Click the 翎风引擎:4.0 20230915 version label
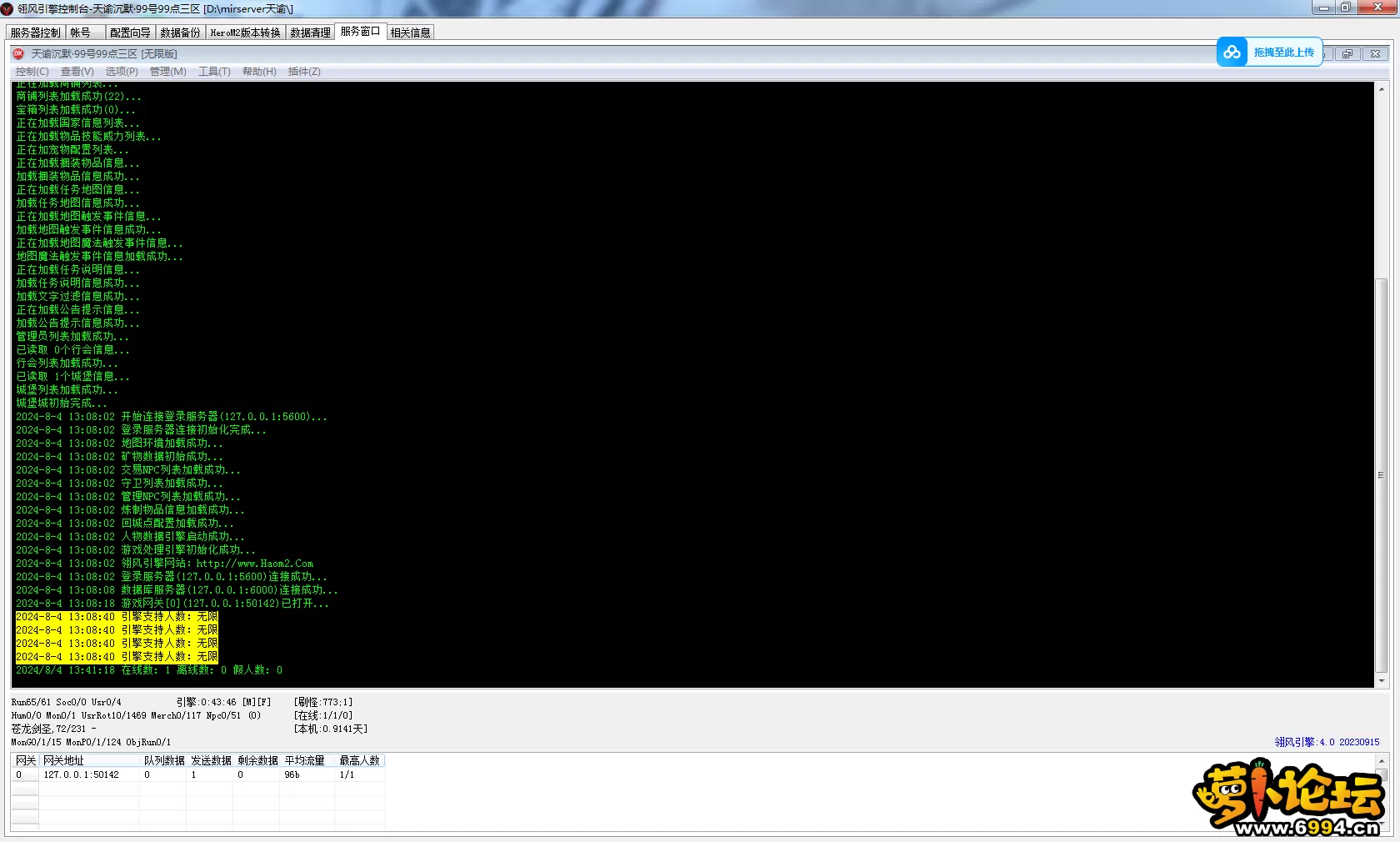Viewport: 1400px width, 842px height. point(1327,742)
